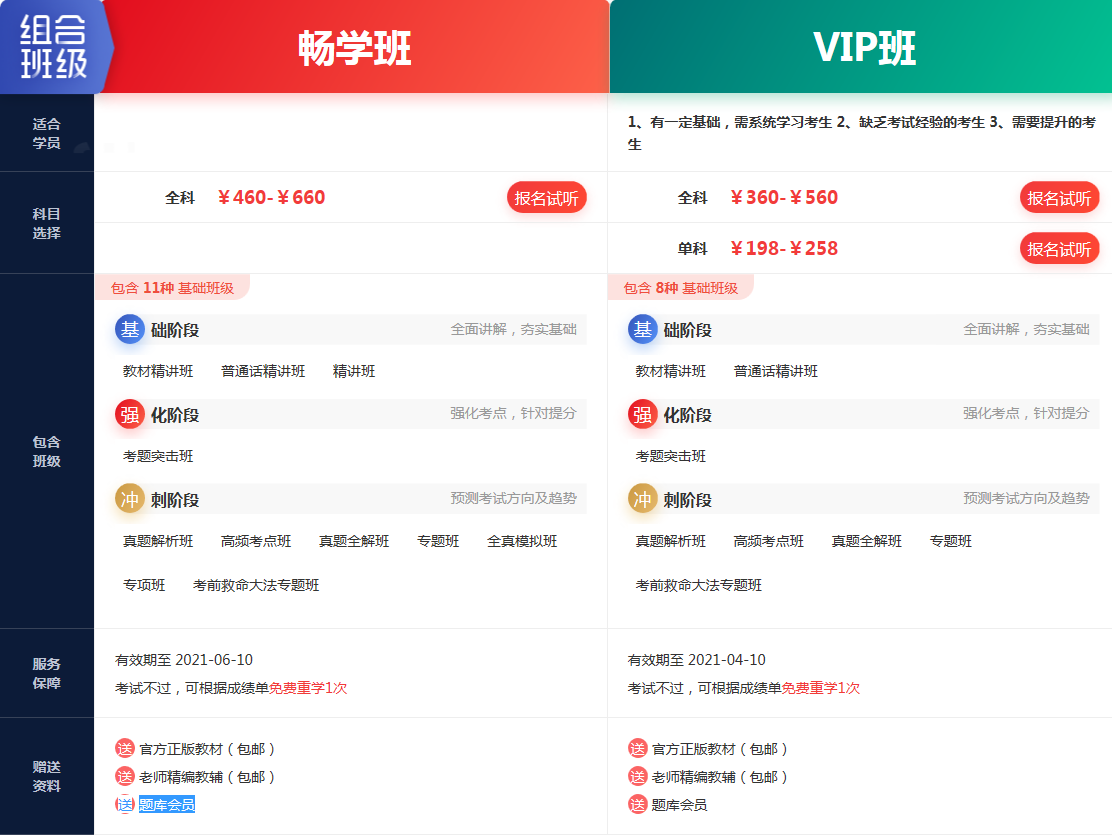This screenshot has height=835, width=1112.
Task: Click 强化考点，针对提分 caption in 畅学班
Action: [513, 413]
